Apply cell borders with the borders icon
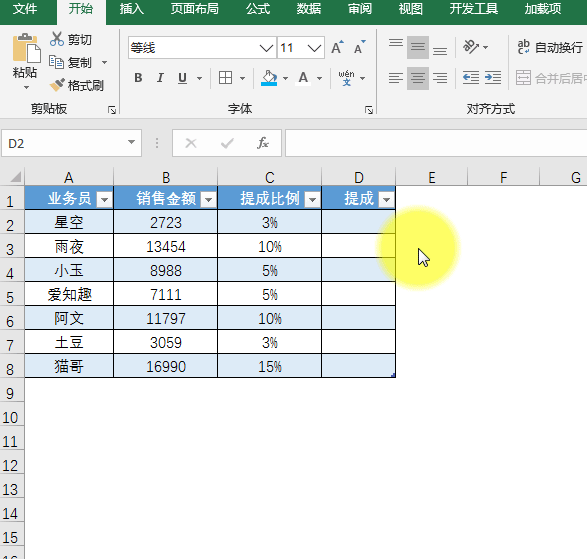 [225, 78]
